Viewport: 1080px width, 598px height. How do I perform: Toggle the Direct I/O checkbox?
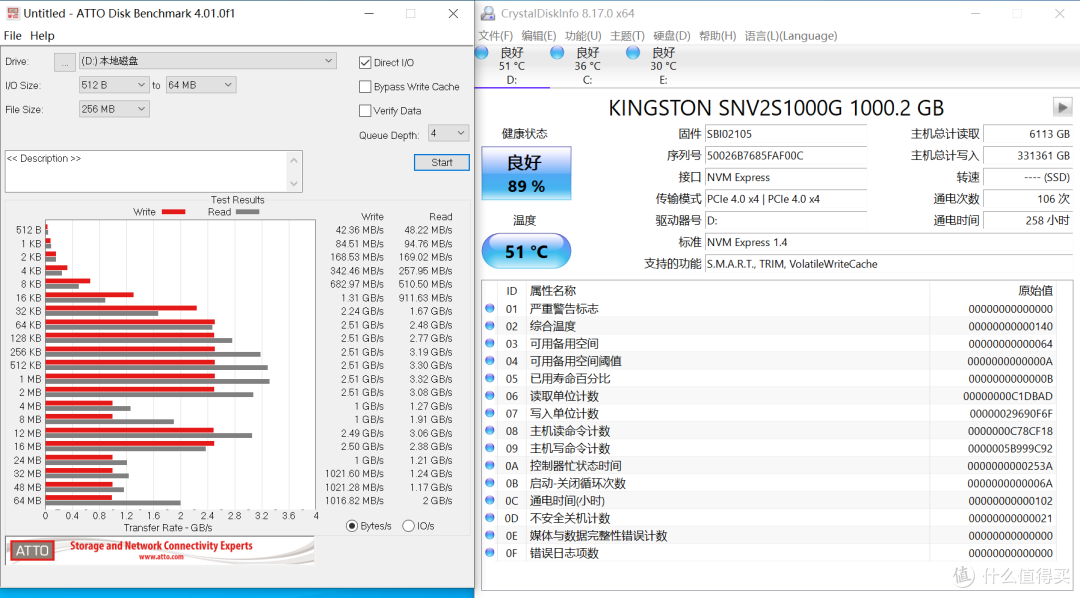click(365, 63)
